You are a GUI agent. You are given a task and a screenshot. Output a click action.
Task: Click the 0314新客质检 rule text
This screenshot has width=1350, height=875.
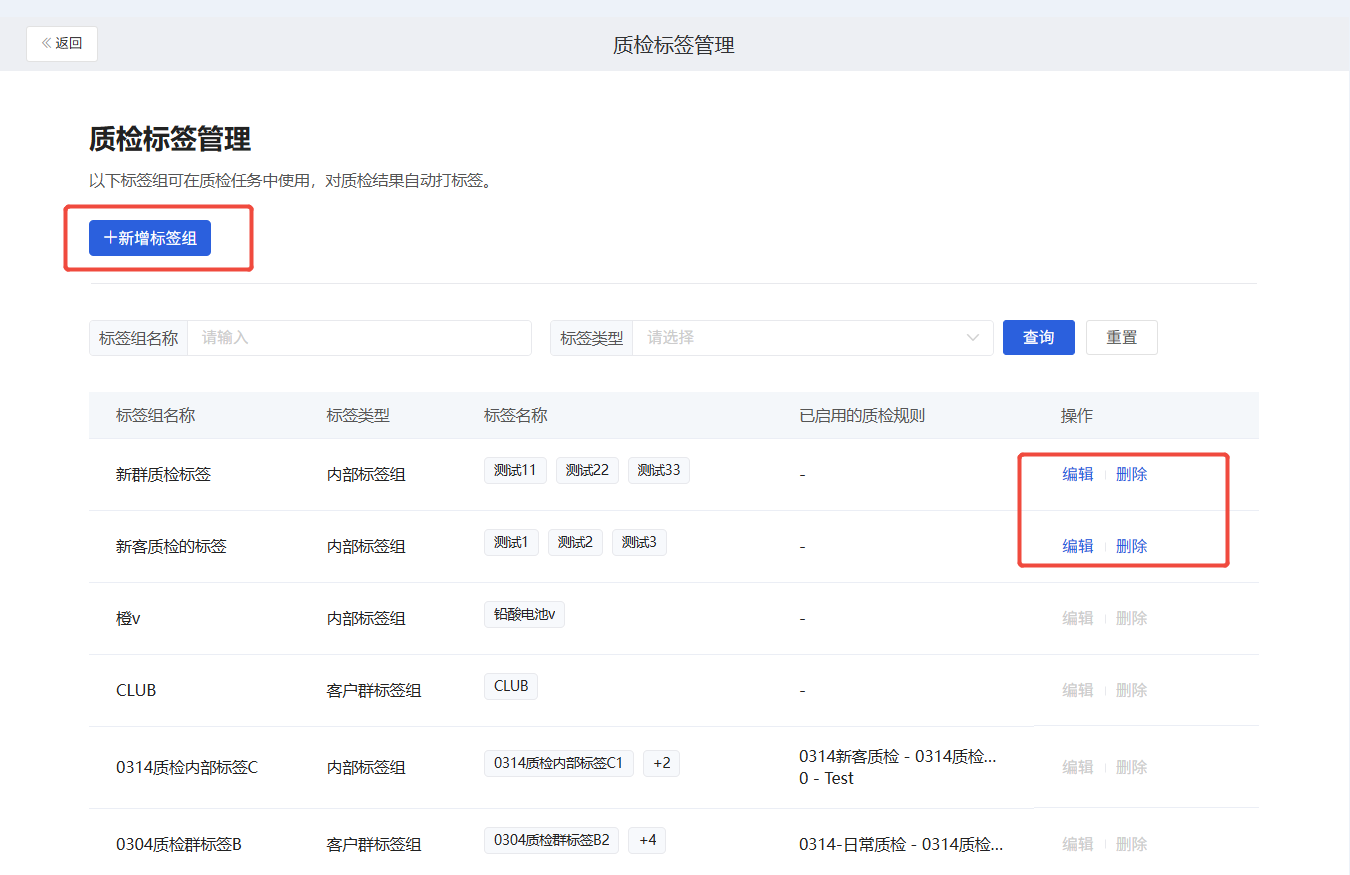(x=897, y=757)
